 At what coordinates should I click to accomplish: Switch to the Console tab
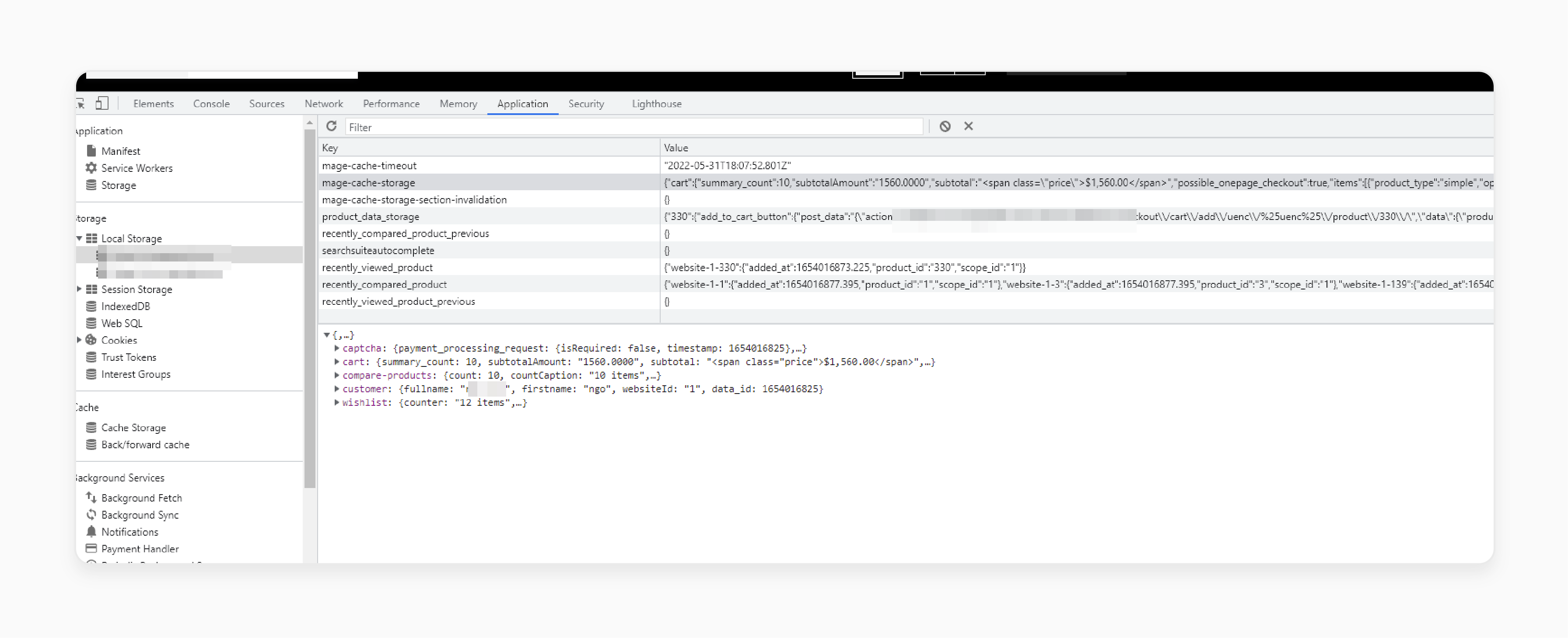[x=211, y=103]
